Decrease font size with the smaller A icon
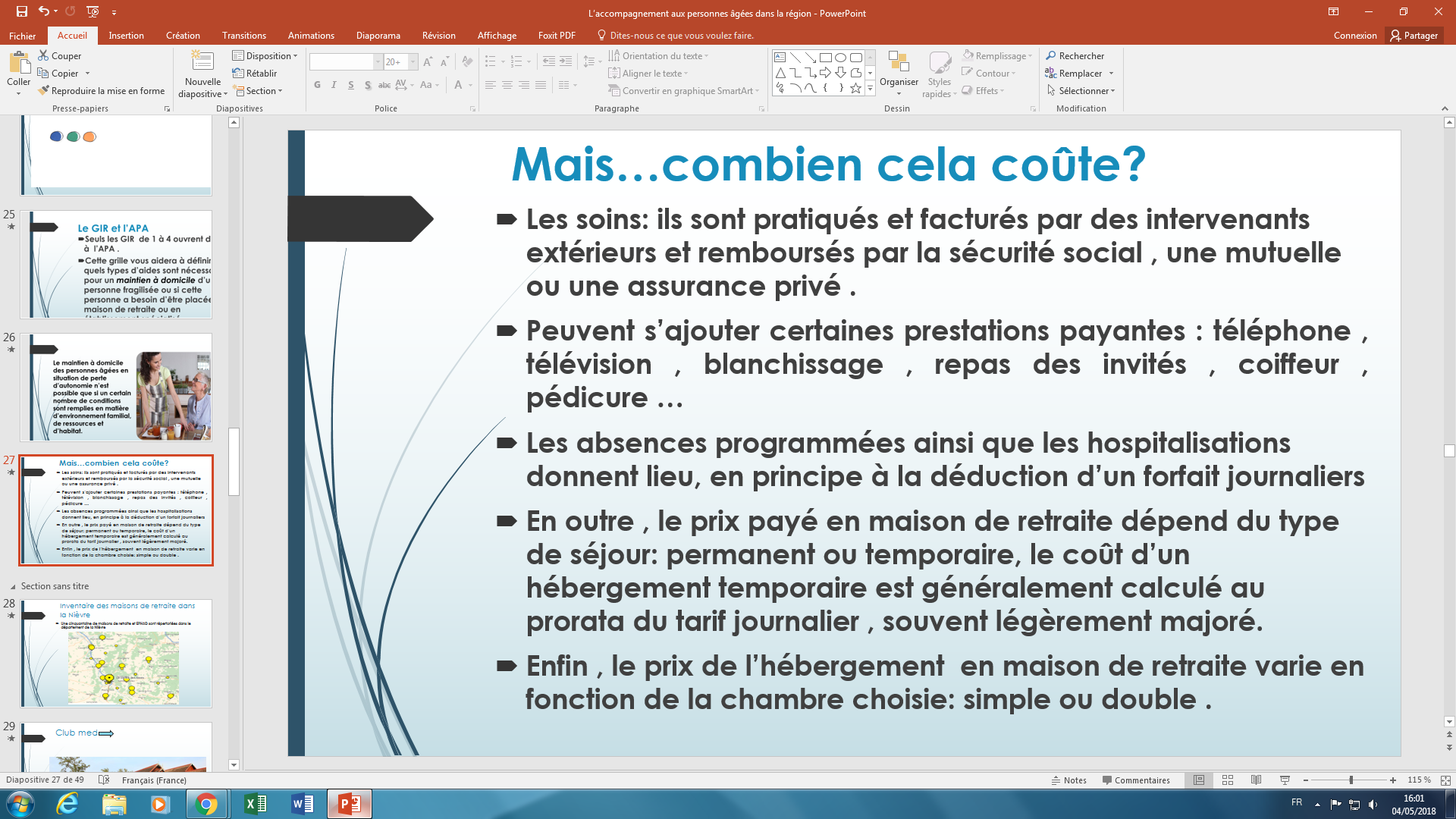The width and height of the screenshot is (1456, 819). tap(444, 61)
